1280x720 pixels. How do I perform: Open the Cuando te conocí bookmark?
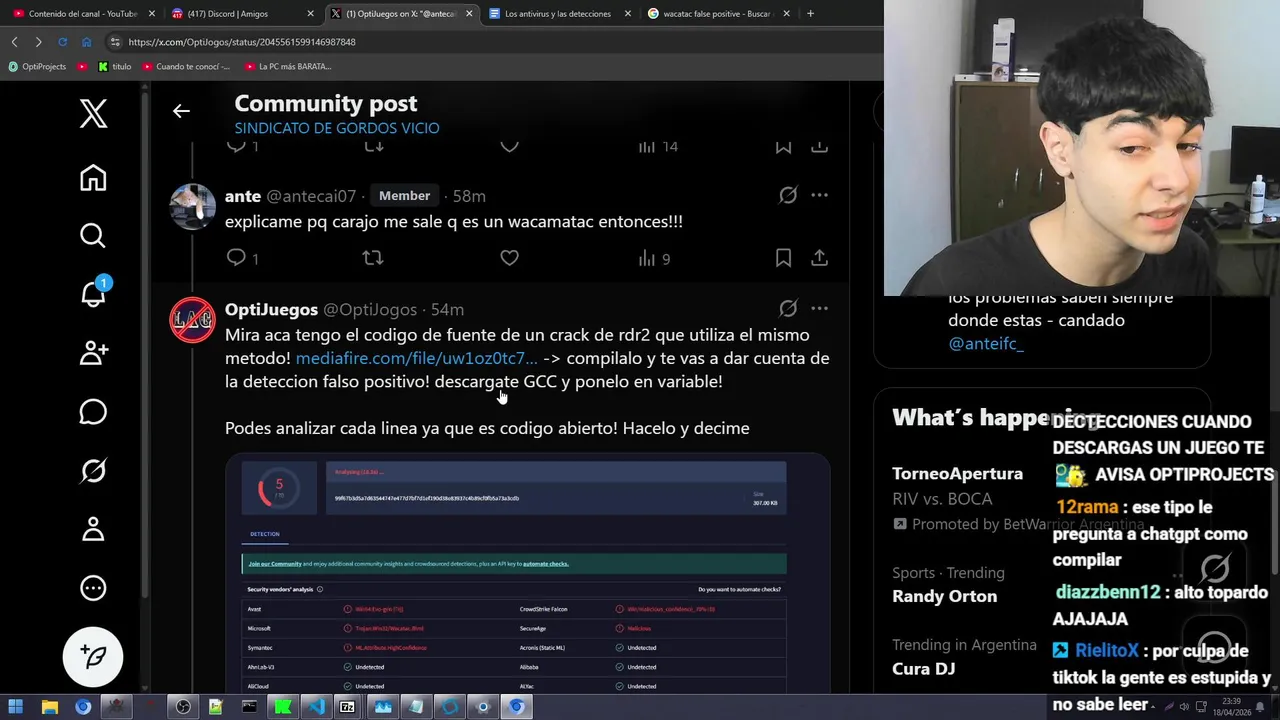[186, 67]
